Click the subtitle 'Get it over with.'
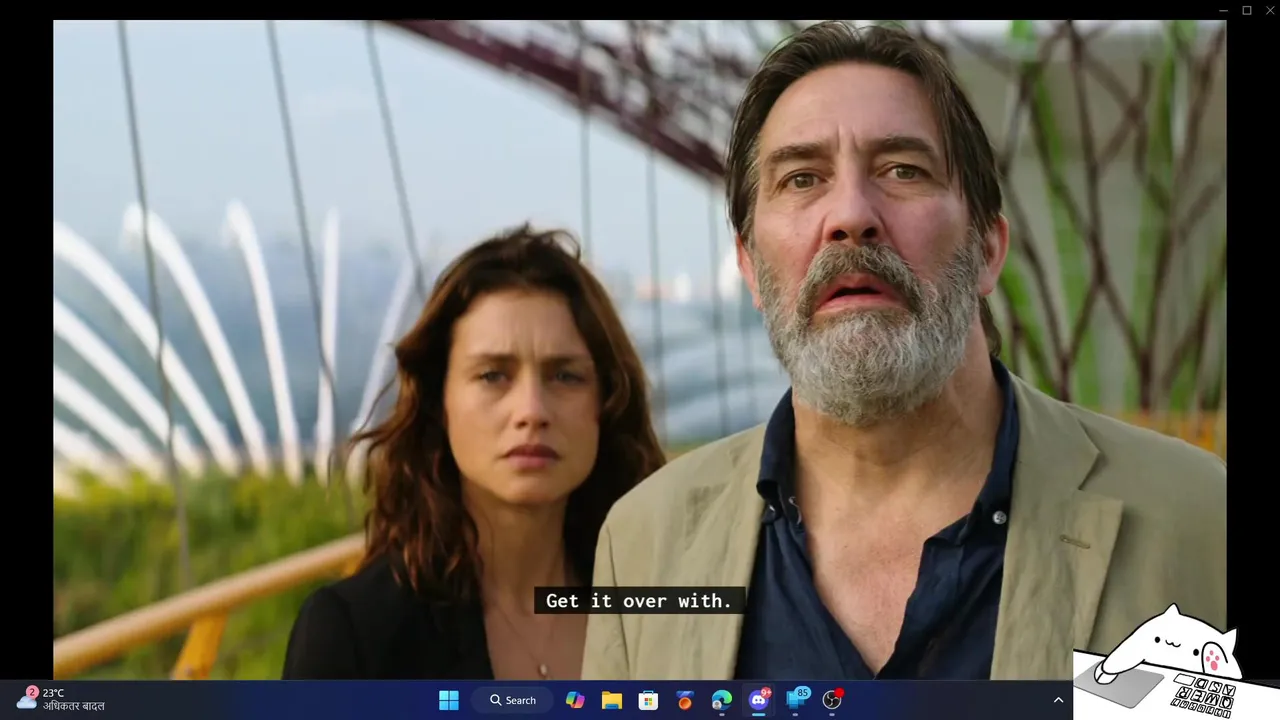1280x720 pixels. (x=639, y=601)
